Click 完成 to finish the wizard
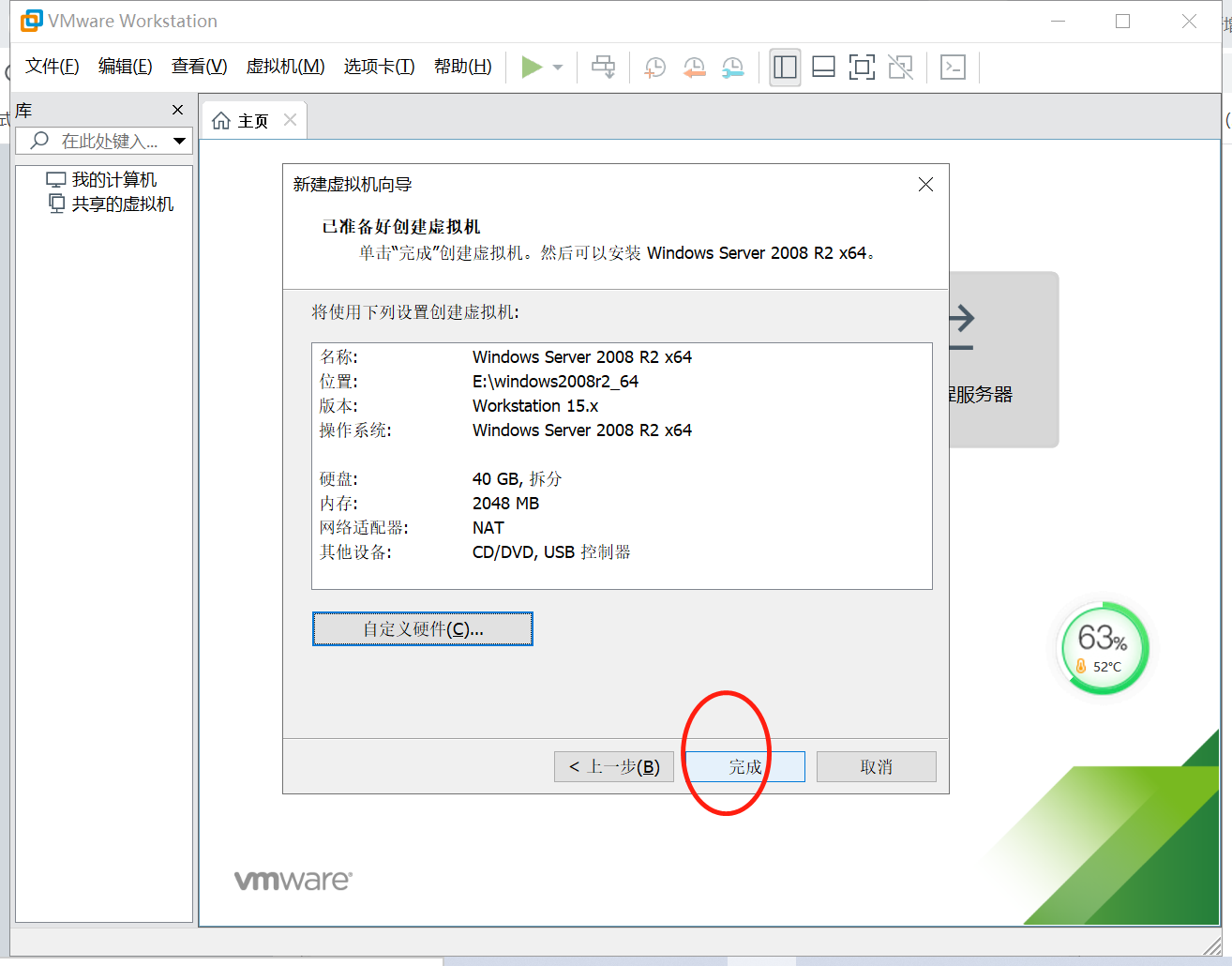1232x966 pixels. coord(745,766)
